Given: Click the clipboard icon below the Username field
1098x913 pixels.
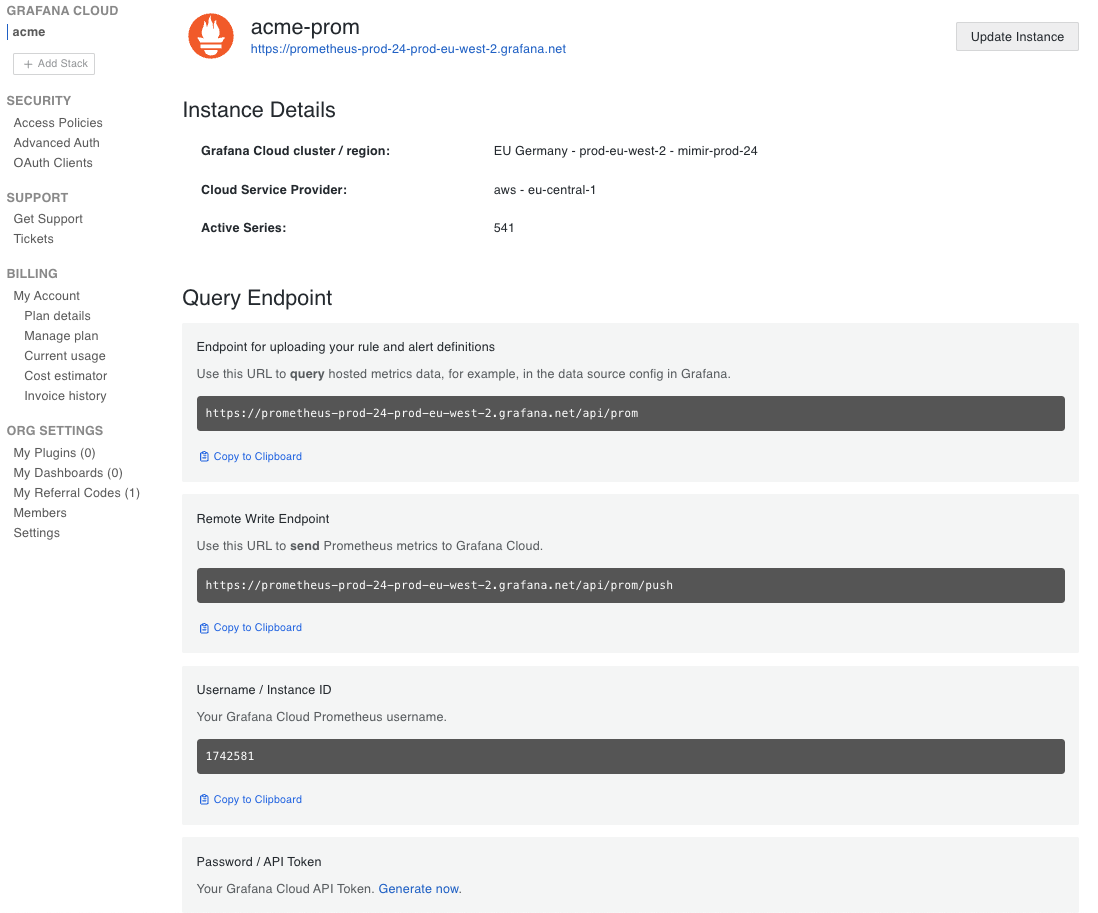Looking at the screenshot, I should (203, 799).
